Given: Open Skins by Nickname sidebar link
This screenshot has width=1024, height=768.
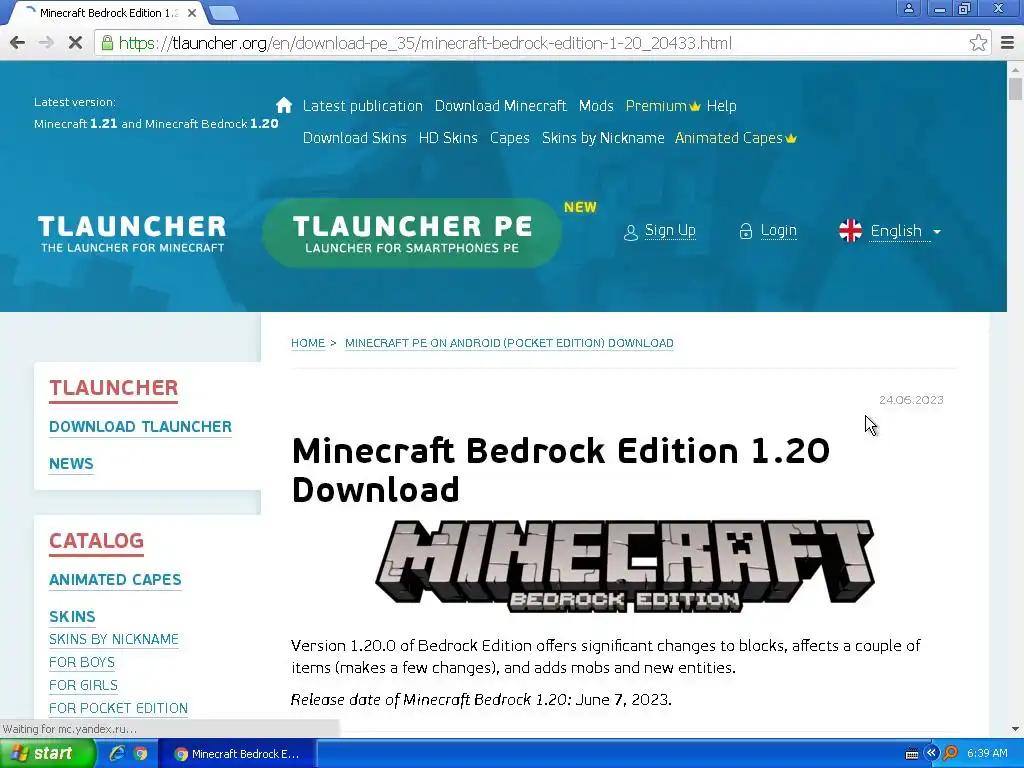Looking at the screenshot, I should (x=114, y=639).
